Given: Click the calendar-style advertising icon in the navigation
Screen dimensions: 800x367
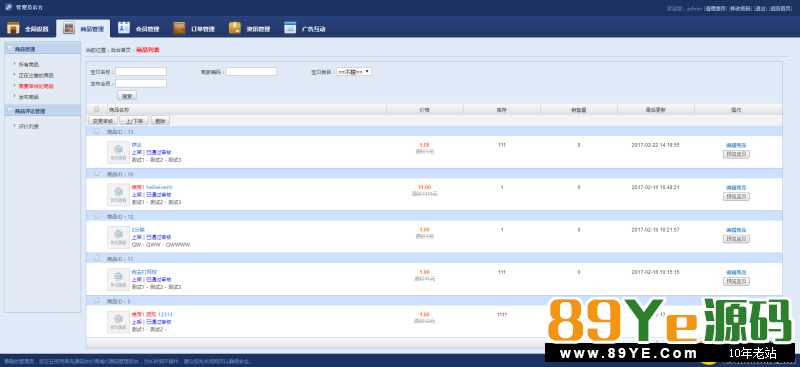Looking at the screenshot, I should pos(290,28).
